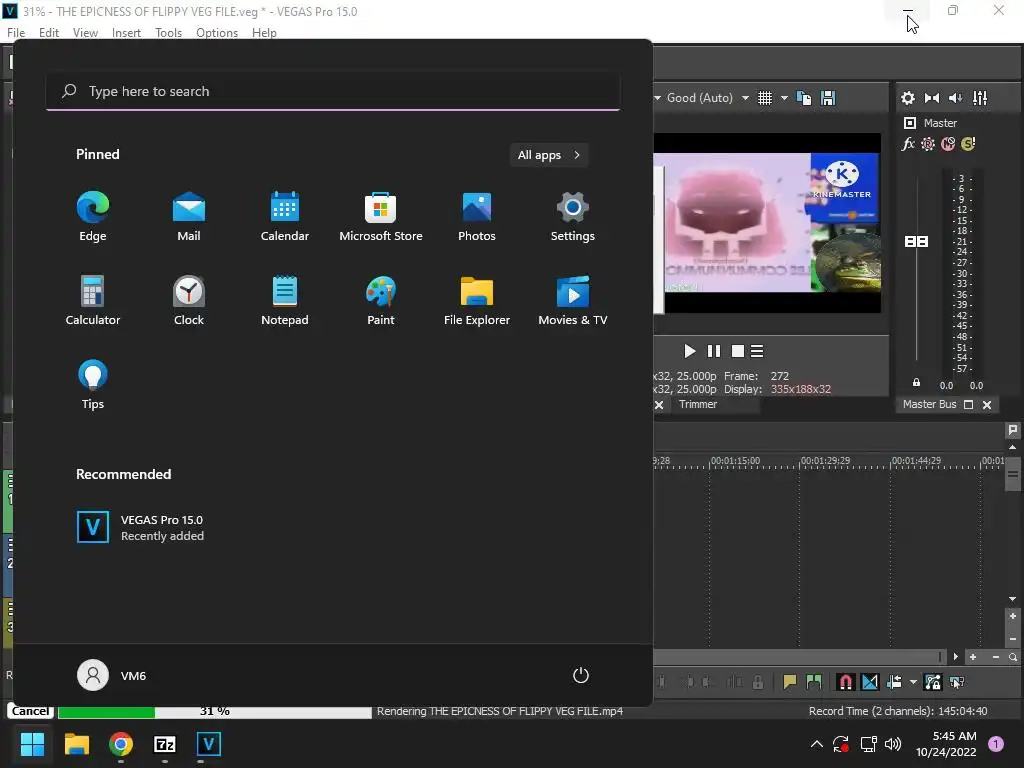Expand the Good (Auto) preview quality dropdown
Viewport: 1024px width, 768px height.
pyautogui.click(x=745, y=98)
